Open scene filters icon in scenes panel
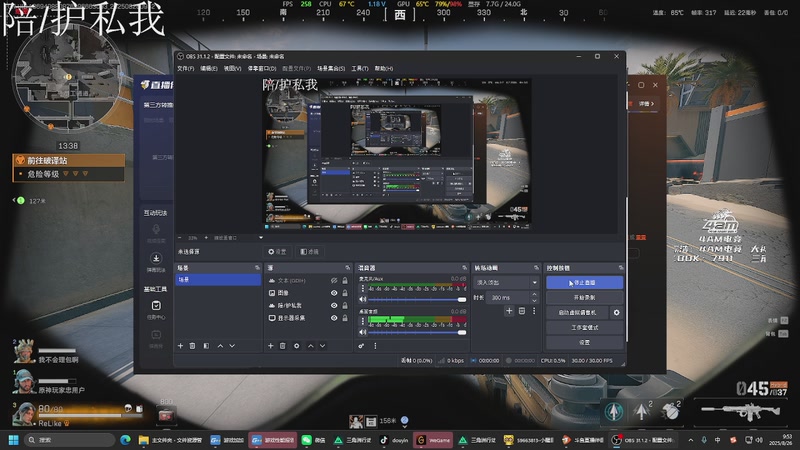Image resolution: width=800 pixels, height=450 pixels. coord(206,346)
